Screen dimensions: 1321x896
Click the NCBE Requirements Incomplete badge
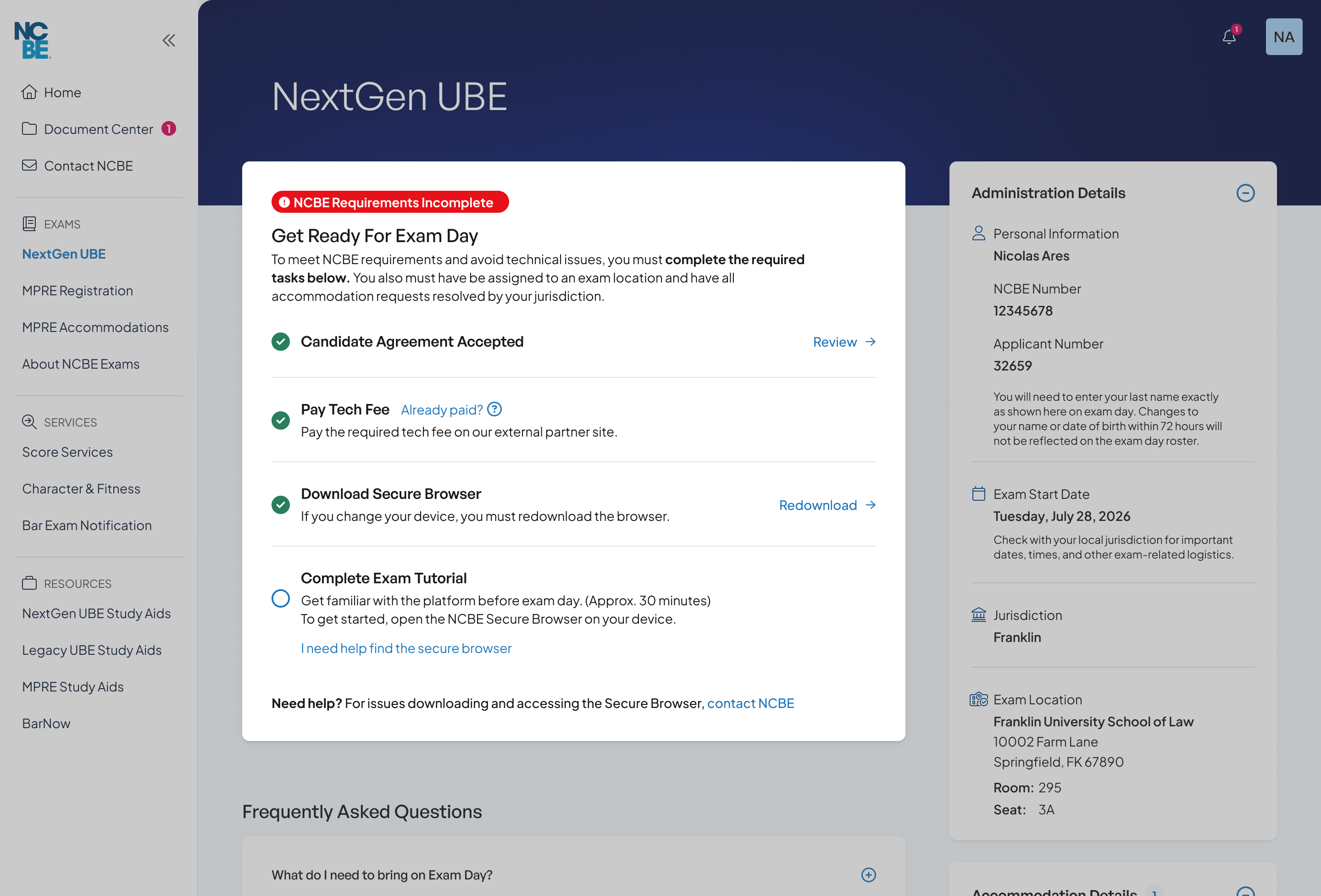pyautogui.click(x=390, y=202)
